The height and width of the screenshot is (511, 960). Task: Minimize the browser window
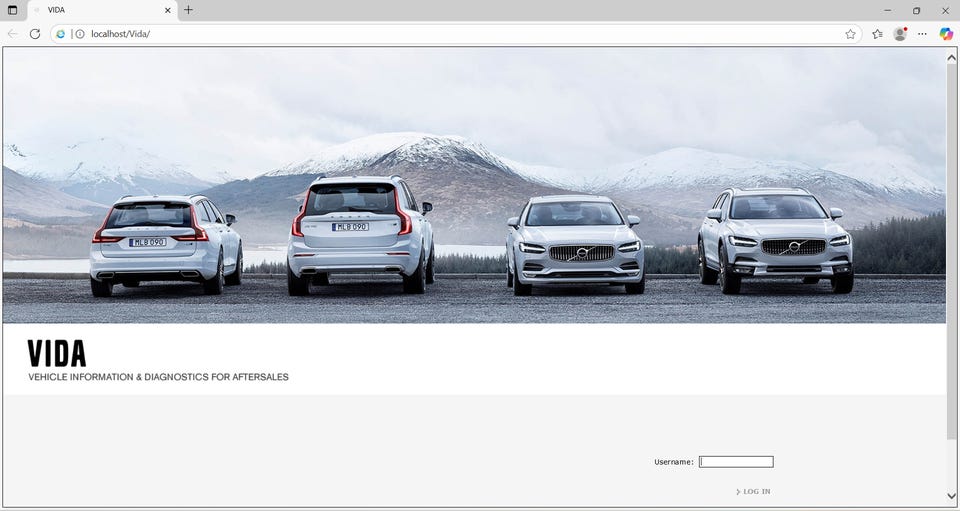click(888, 10)
